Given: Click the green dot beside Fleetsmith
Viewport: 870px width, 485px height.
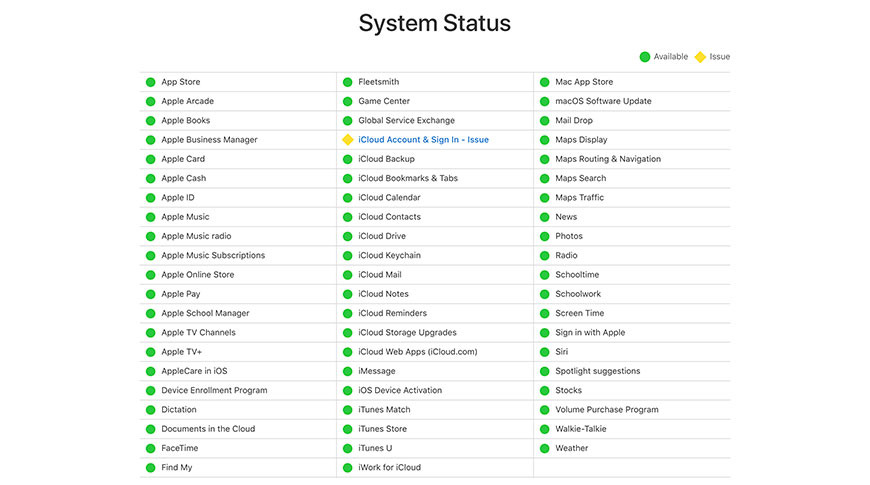Looking at the screenshot, I should point(347,82).
